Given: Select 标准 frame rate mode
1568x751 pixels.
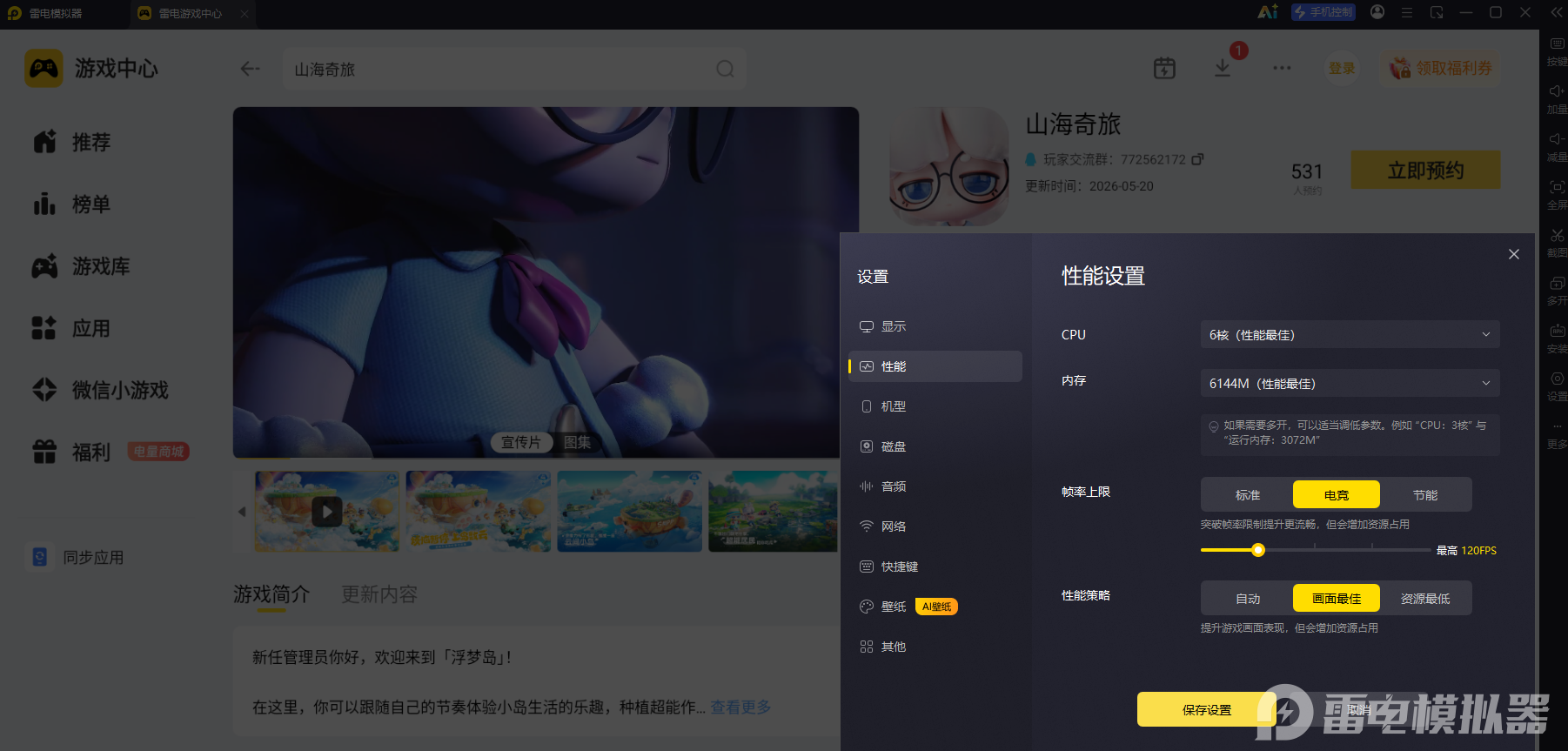Looking at the screenshot, I should (x=1248, y=494).
